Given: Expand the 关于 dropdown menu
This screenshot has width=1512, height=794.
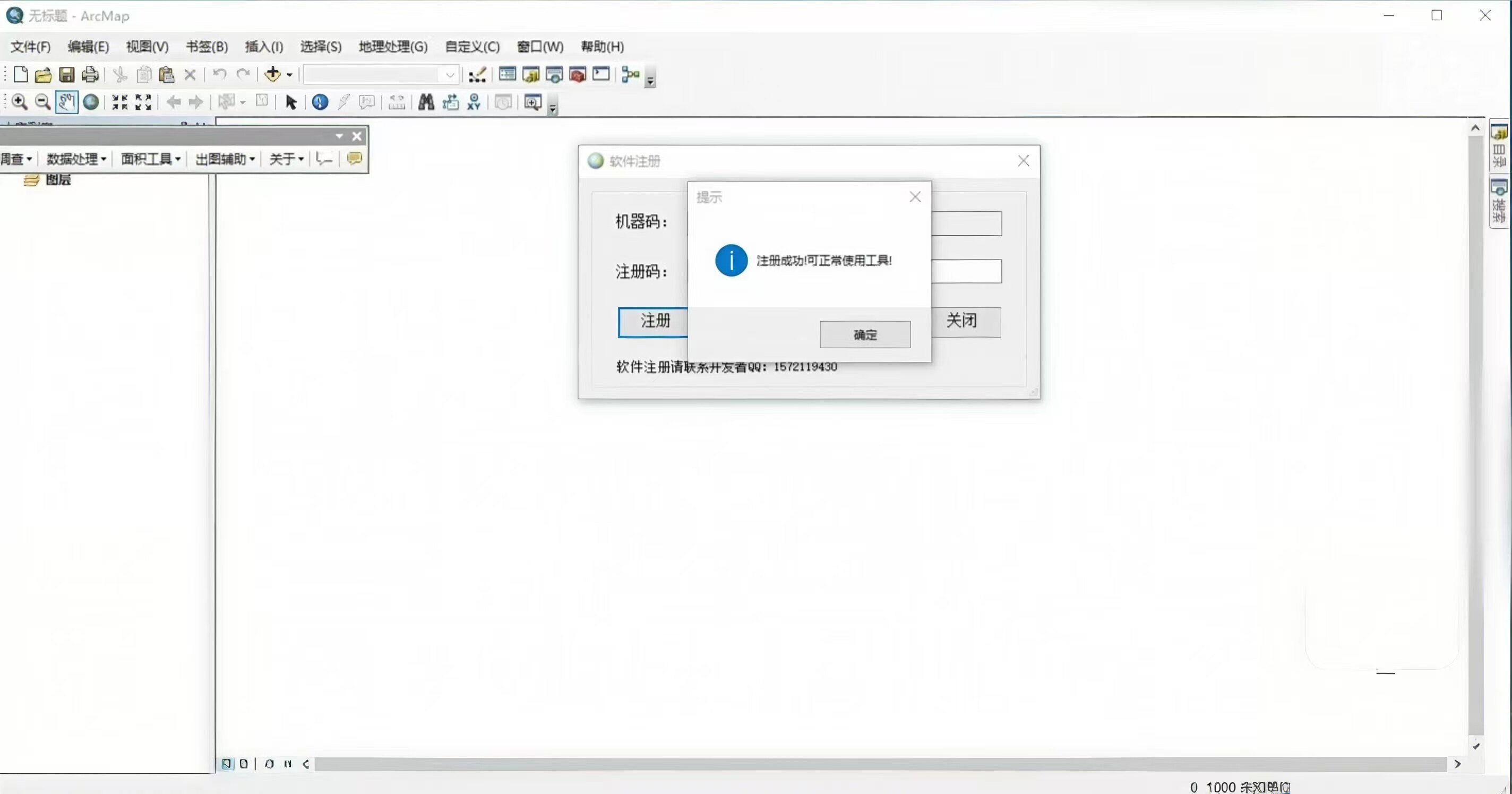Looking at the screenshot, I should 287,159.
